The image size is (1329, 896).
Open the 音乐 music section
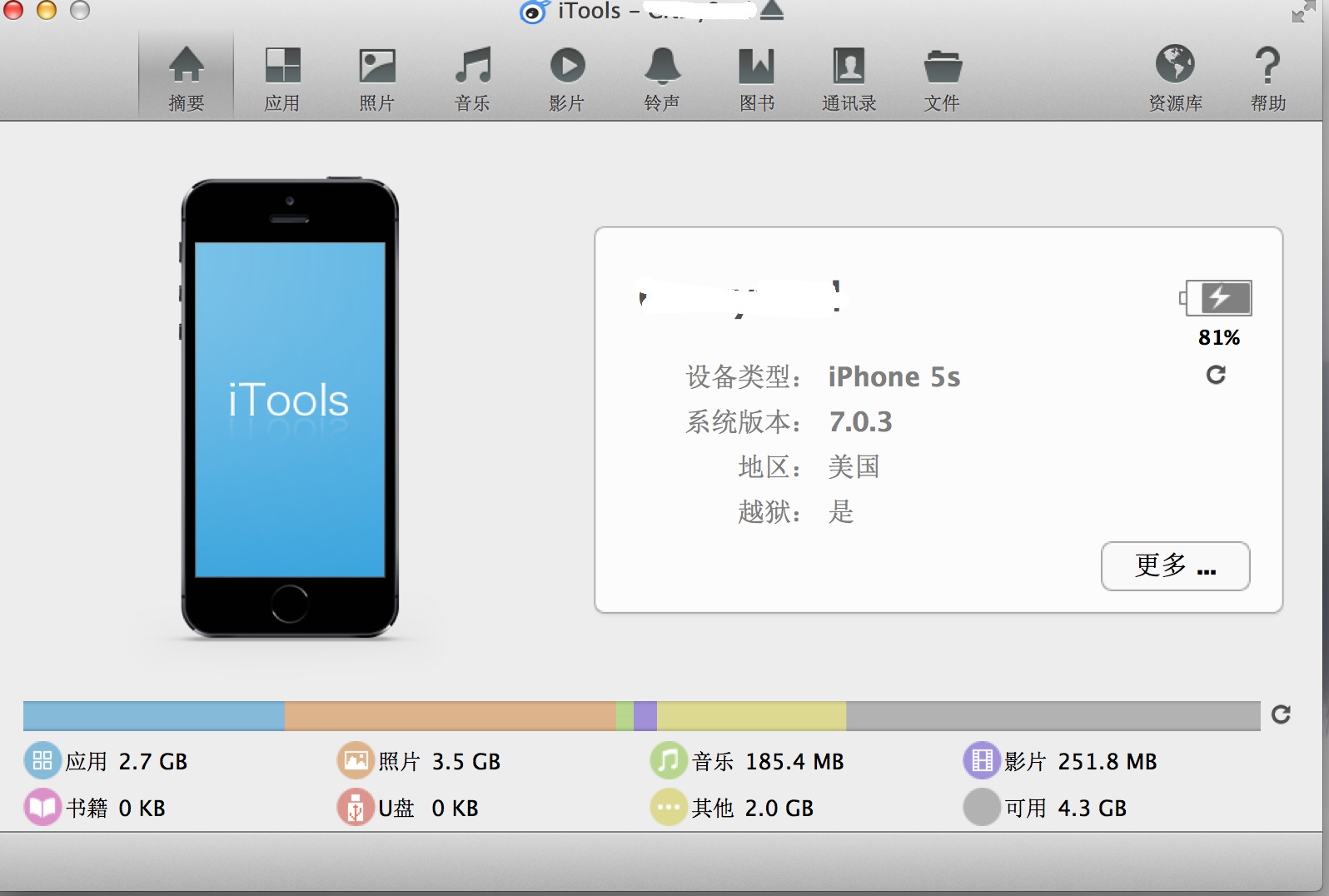(x=472, y=78)
